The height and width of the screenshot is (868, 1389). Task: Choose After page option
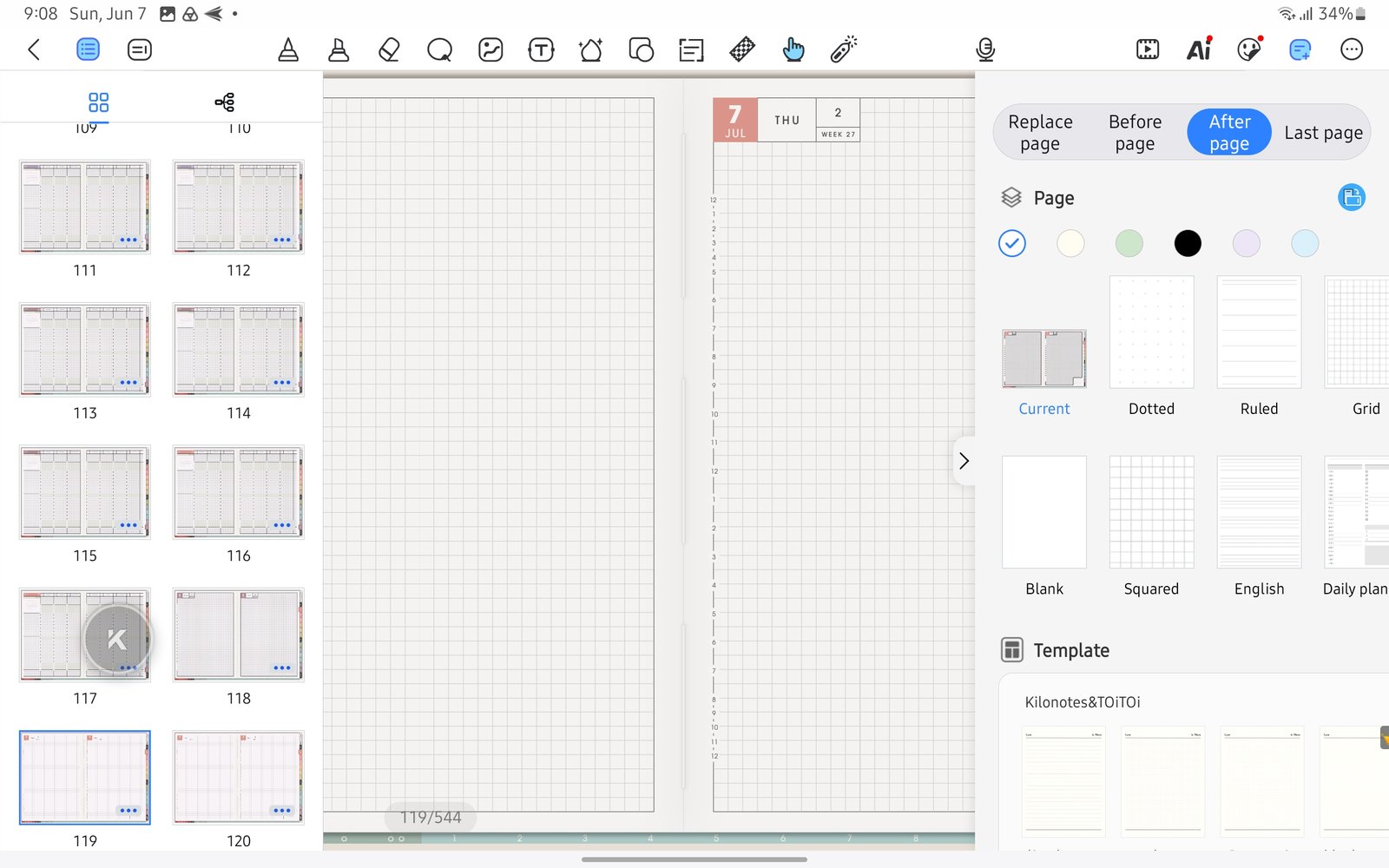pyautogui.click(x=1229, y=133)
